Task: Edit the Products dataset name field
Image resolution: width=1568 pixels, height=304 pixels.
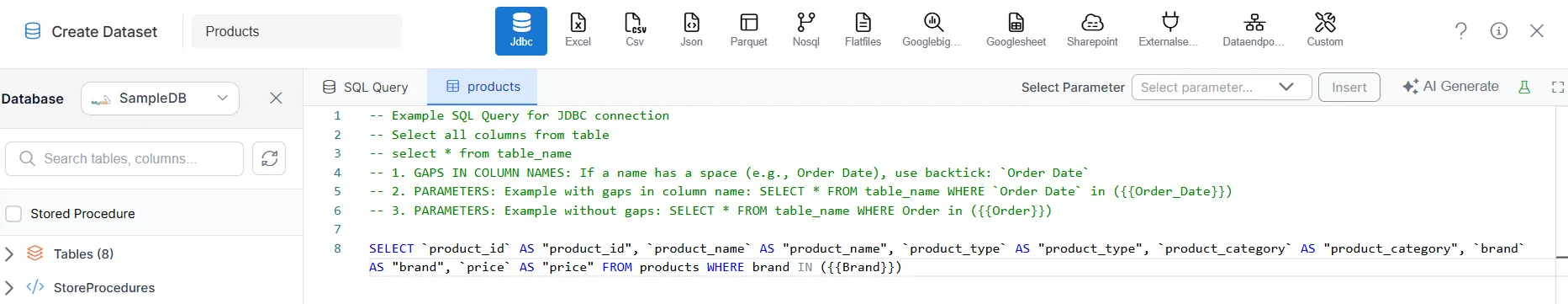Action: (297, 31)
